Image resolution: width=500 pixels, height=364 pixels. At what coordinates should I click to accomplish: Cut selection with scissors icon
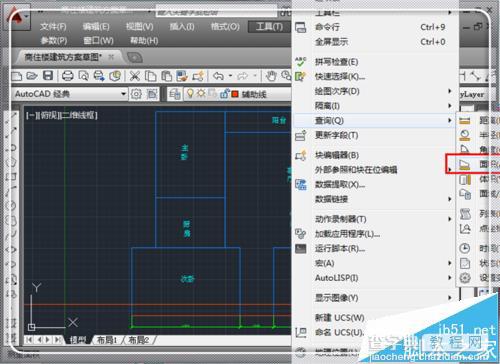pos(135,76)
